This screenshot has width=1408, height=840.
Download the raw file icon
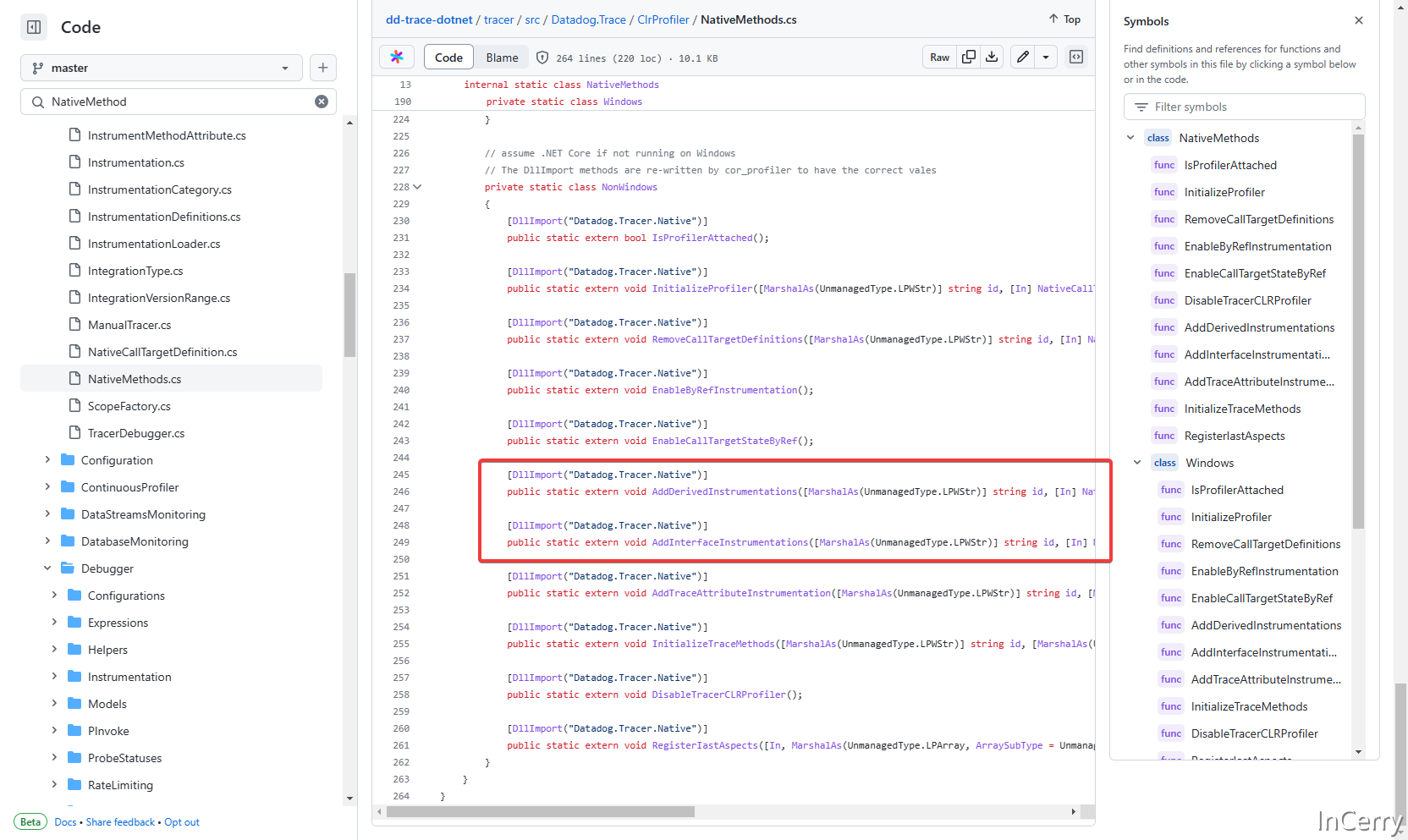pos(992,58)
